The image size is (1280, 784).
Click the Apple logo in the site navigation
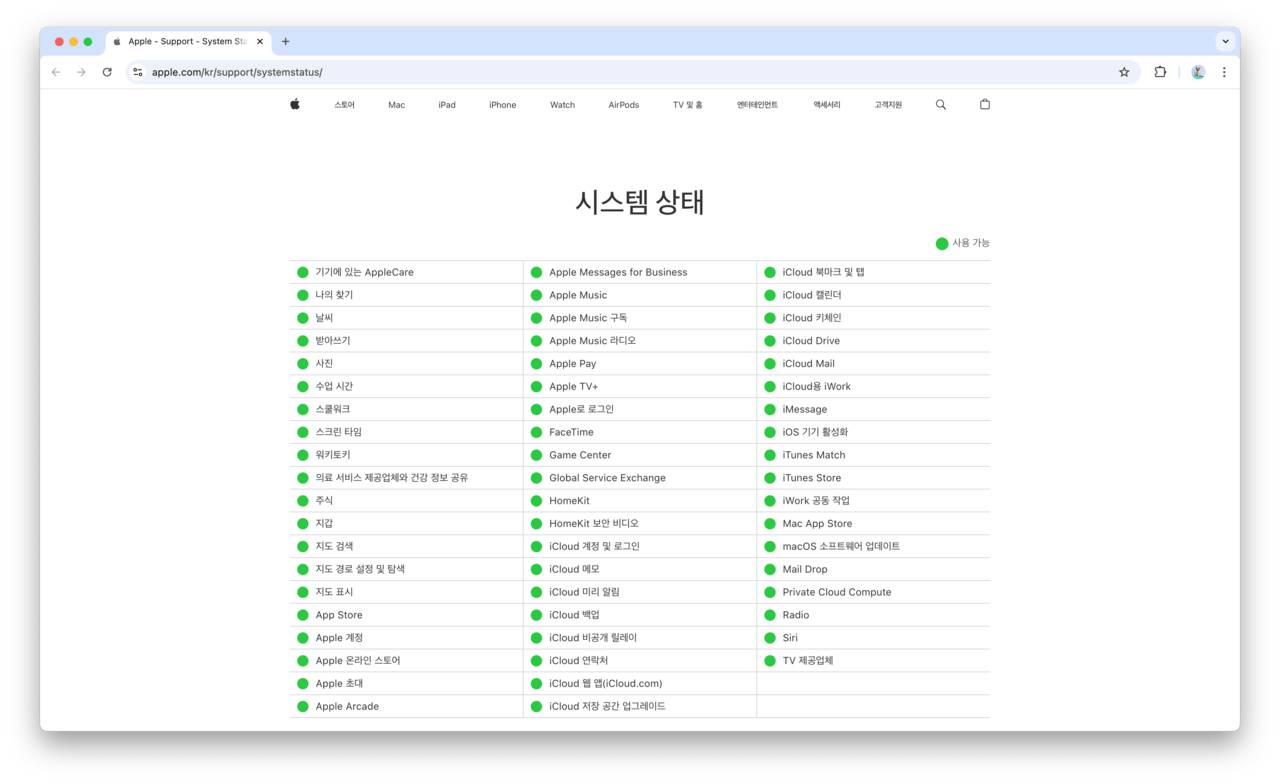pyautogui.click(x=295, y=104)
